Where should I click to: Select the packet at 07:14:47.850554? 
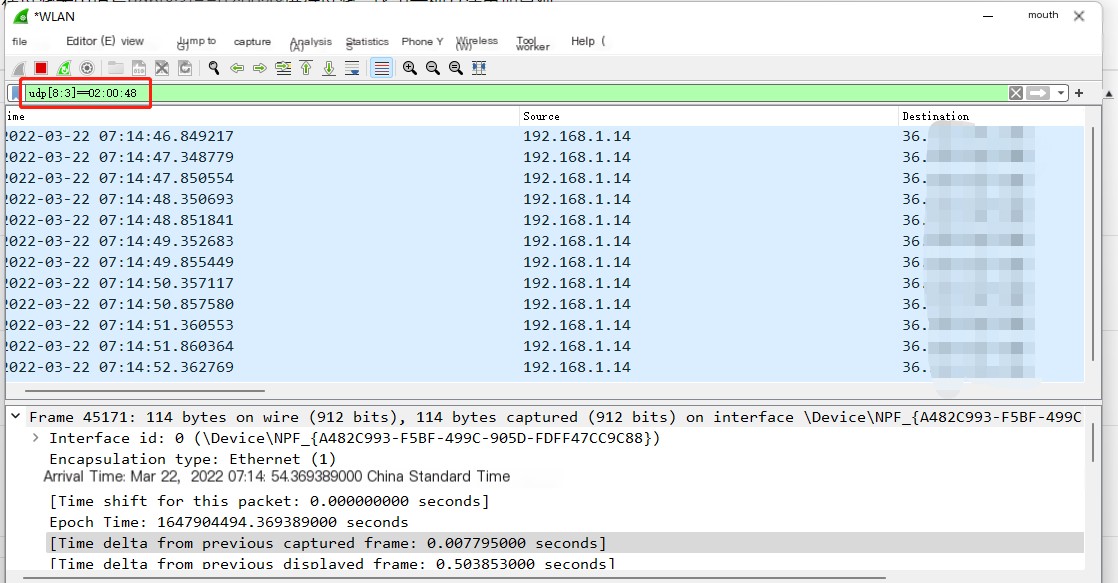click(545, 178)
